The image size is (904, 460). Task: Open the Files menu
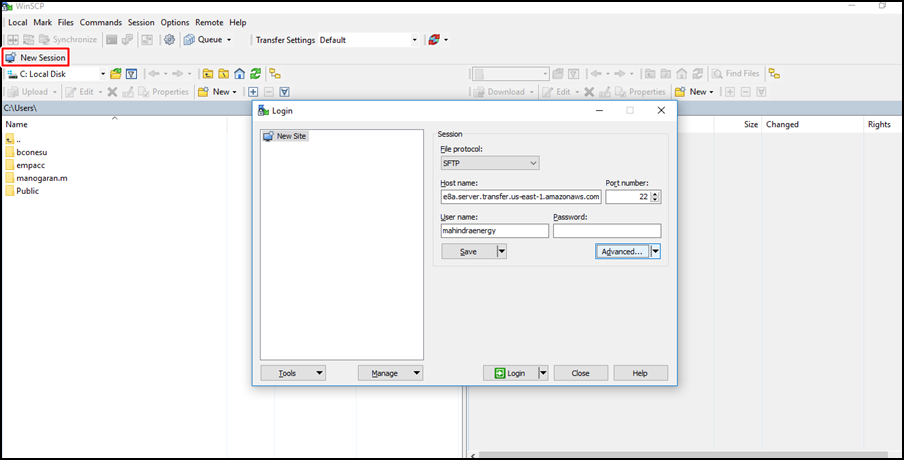66,22
